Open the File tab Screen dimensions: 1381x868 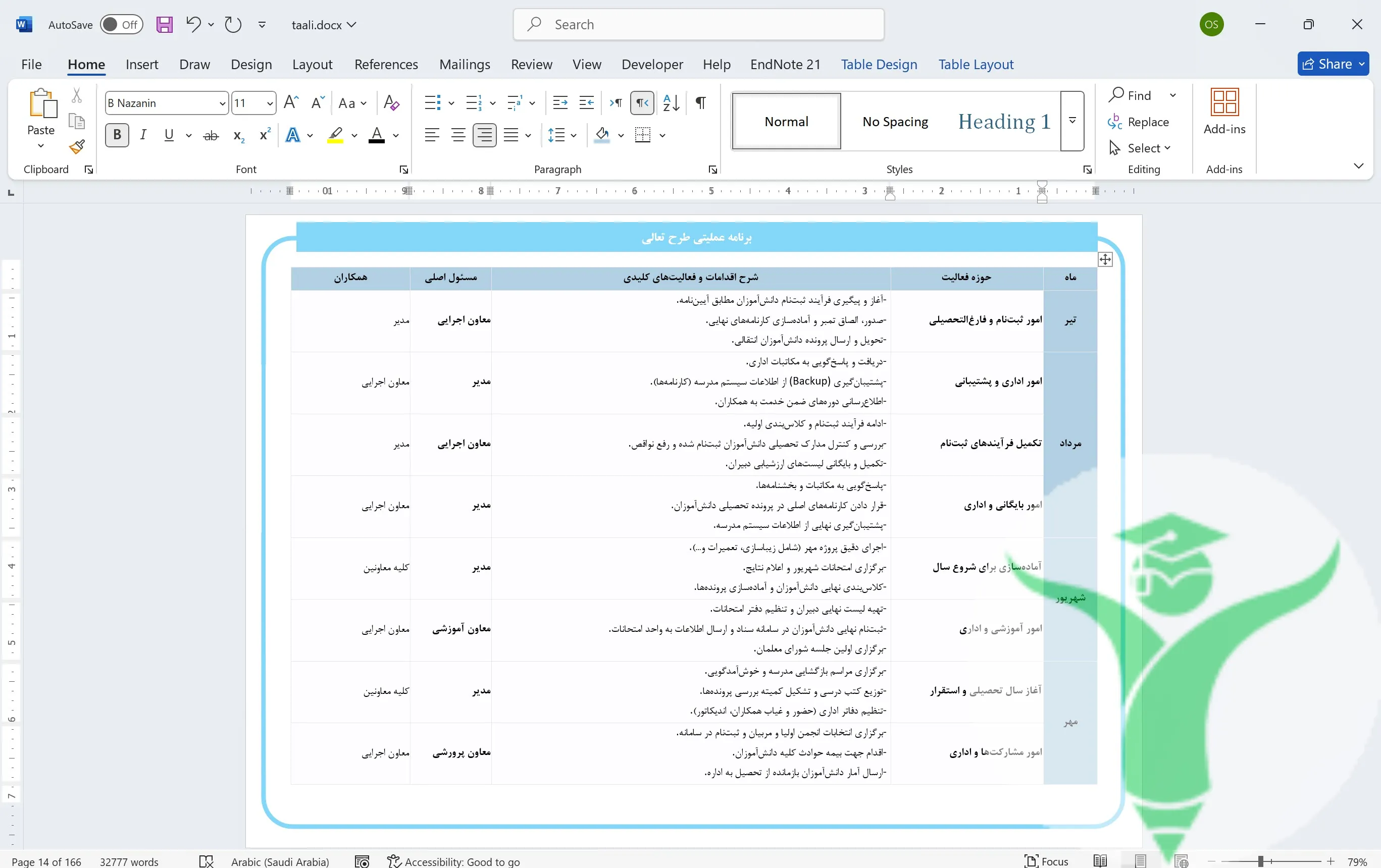click(31, 64)
